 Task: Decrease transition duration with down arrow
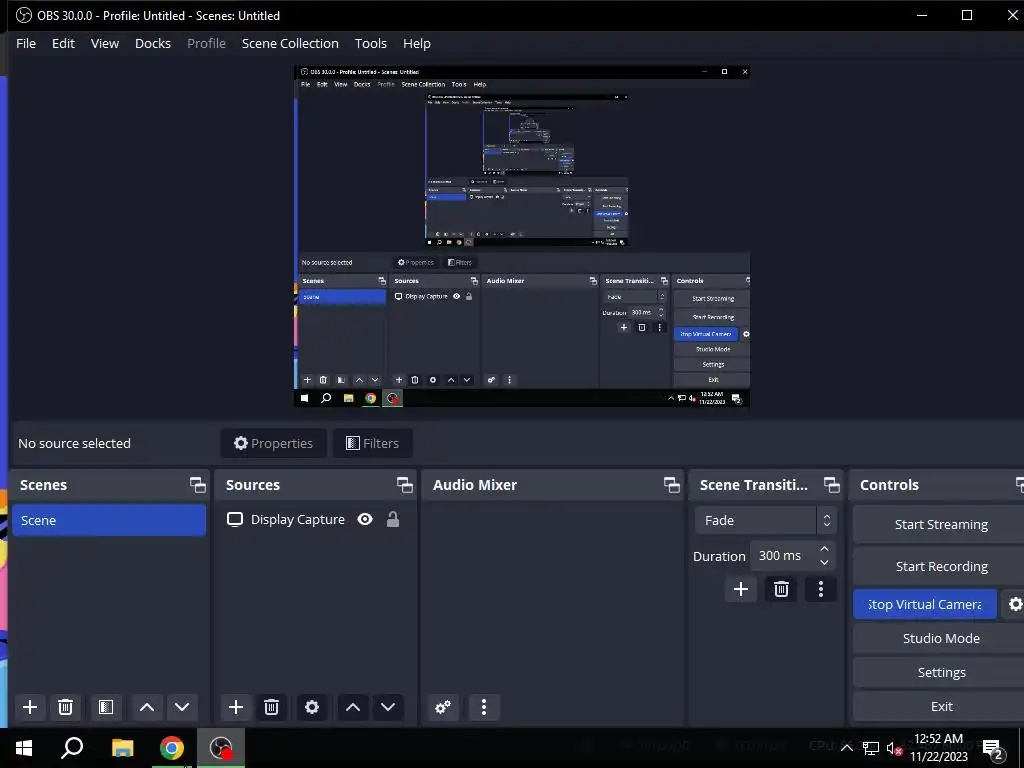[x=824, y=562]
